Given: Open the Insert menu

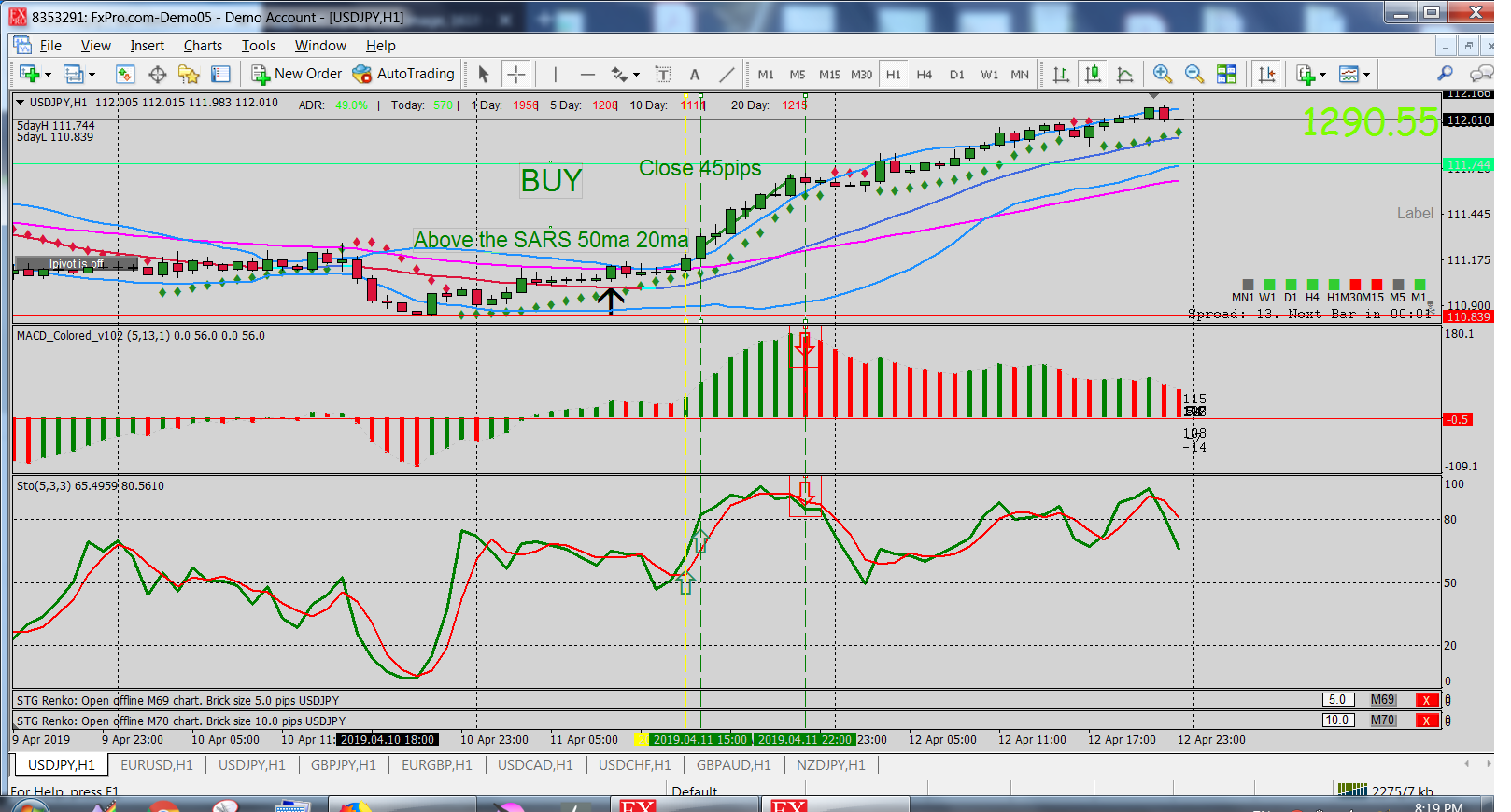Looking at the screenshot, I should tap(147, 46).
